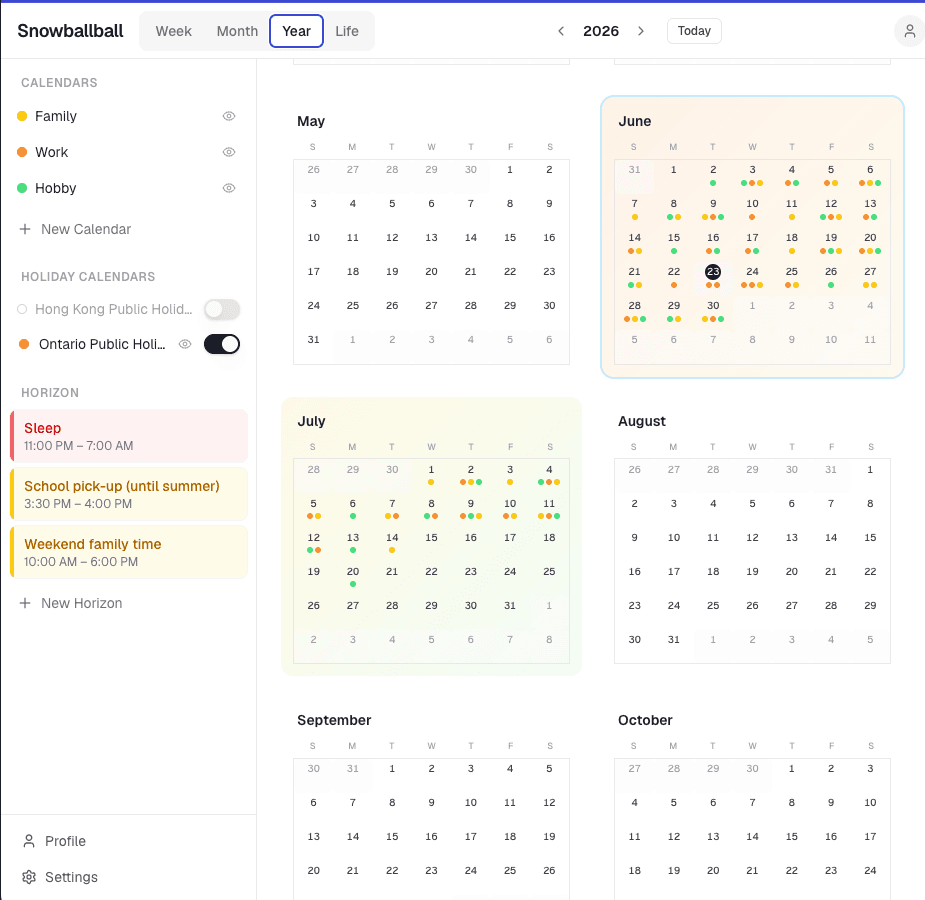
Task: Click the green Hobby color dot
Action: pos(22,188)
